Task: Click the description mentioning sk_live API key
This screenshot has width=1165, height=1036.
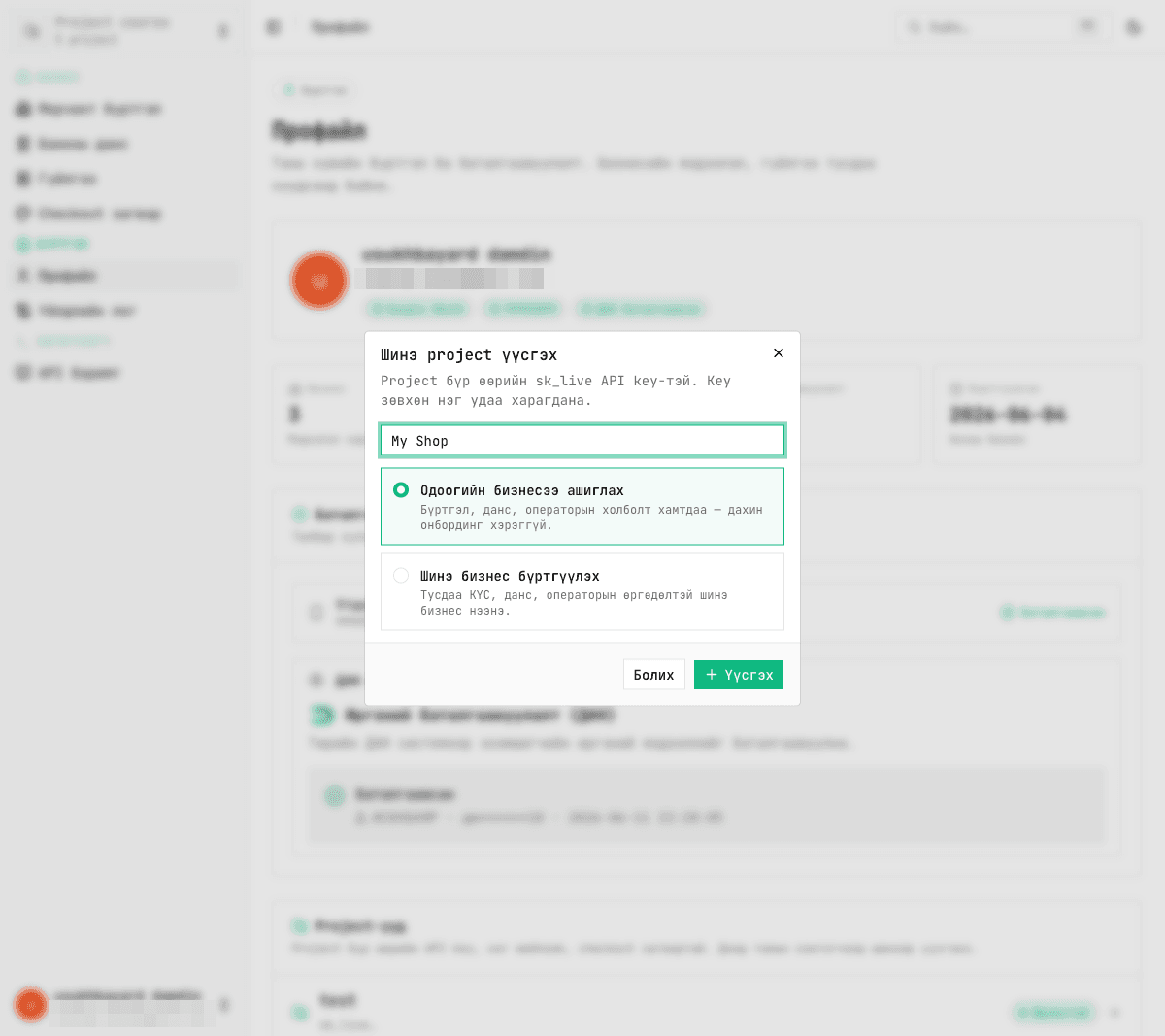Action: tap(556, 390)
